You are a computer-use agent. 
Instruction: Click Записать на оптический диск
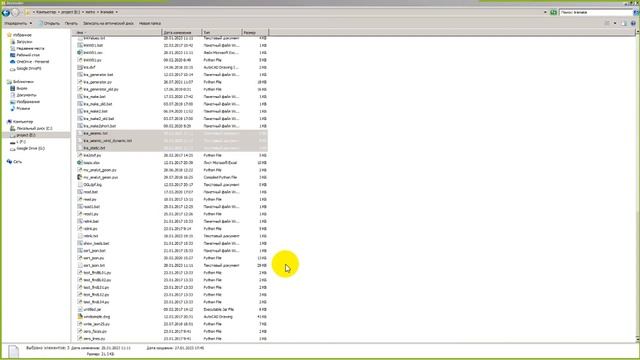pos(108,23)
